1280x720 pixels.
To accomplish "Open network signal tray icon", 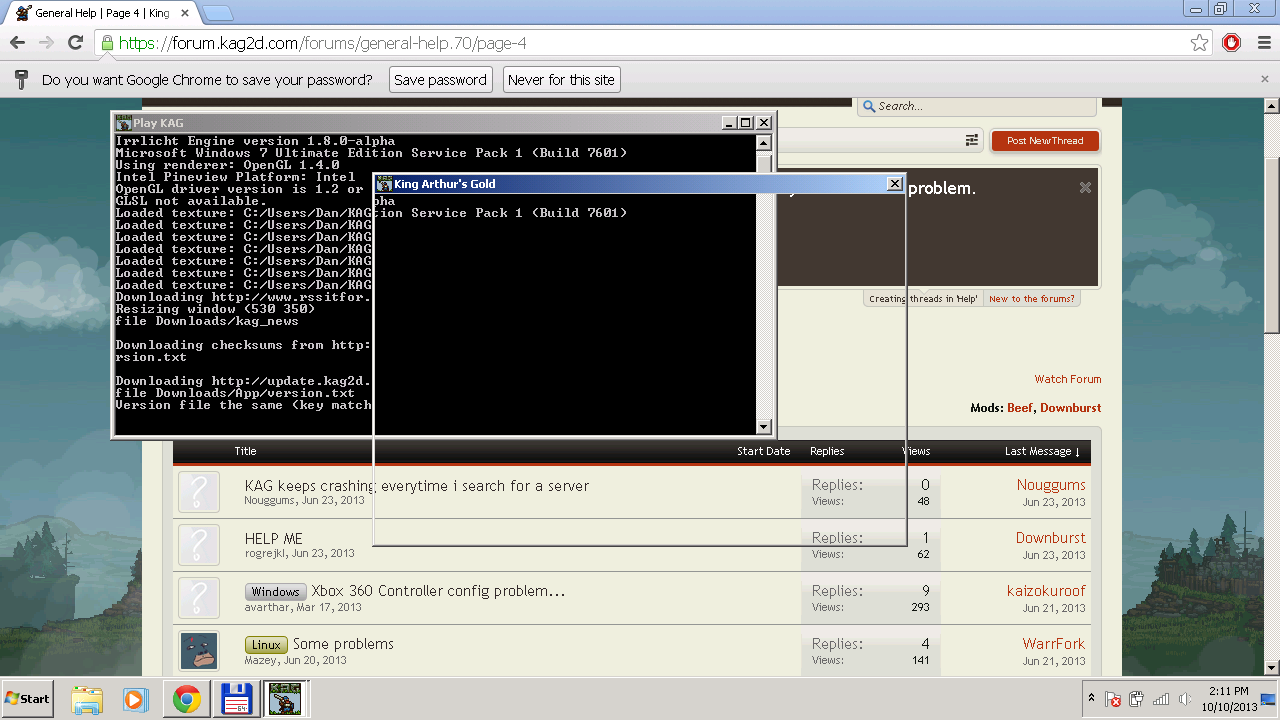I will point(1161,699).
